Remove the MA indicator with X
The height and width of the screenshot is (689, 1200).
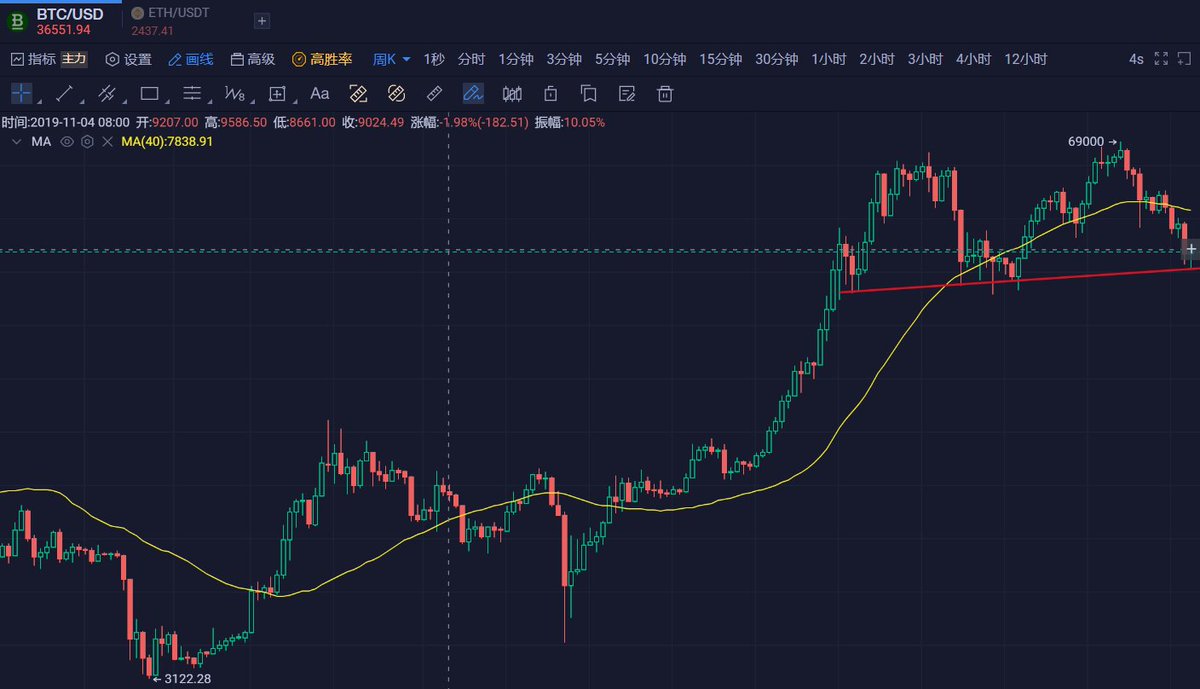pos(107,142)
